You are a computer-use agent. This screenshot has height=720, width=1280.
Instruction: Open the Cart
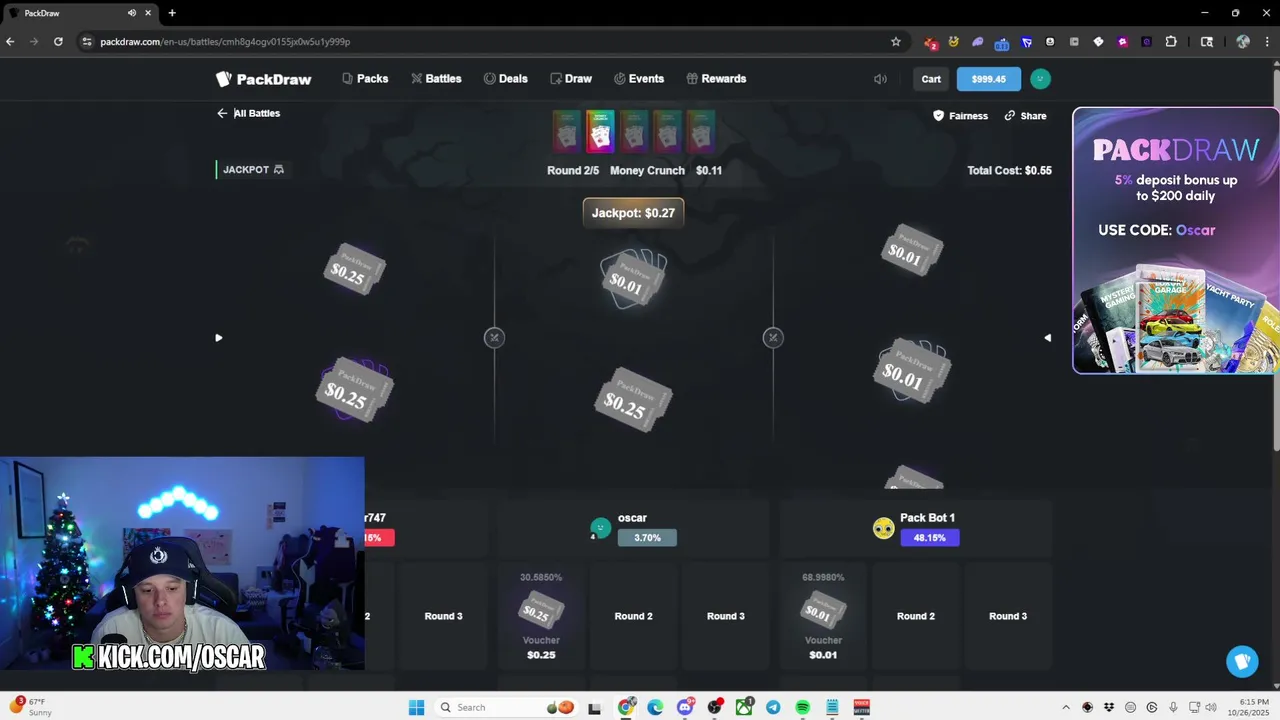[931, 79]
